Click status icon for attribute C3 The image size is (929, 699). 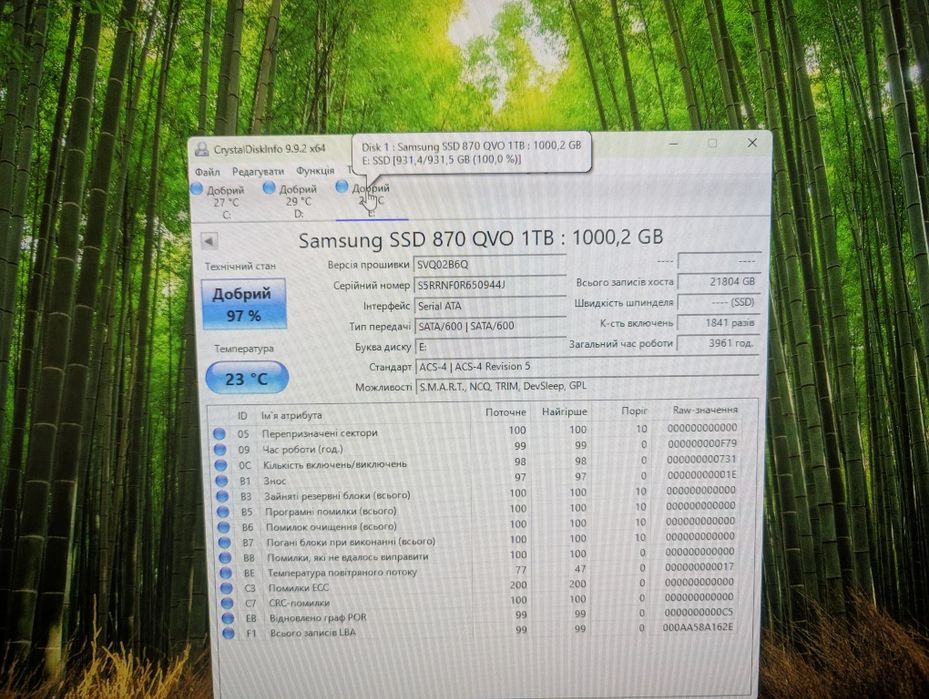click(226, 588)
